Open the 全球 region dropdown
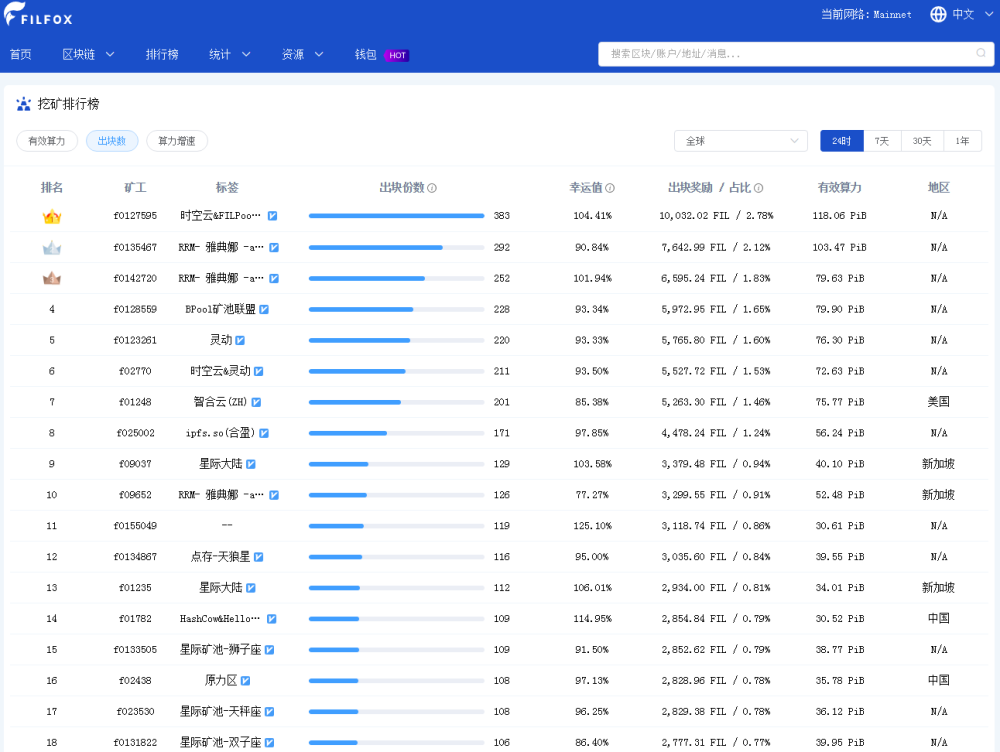Viewport: 1000px width, 752px height. pos(740,141)
